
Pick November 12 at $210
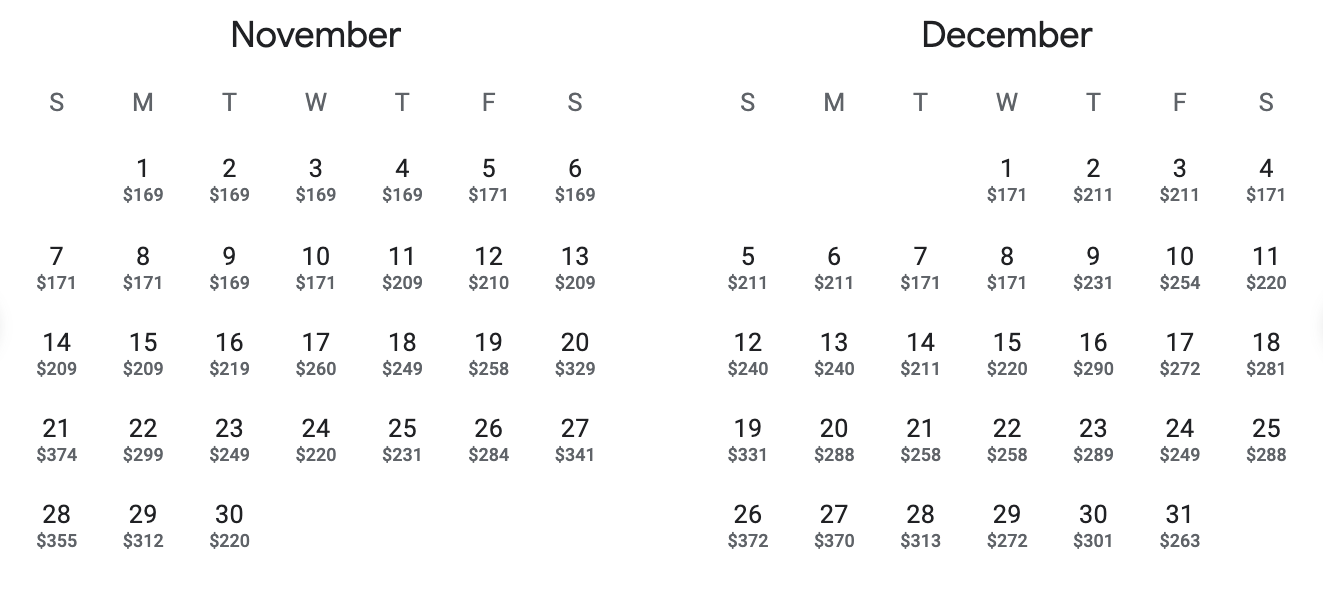[x=488, y=268]
